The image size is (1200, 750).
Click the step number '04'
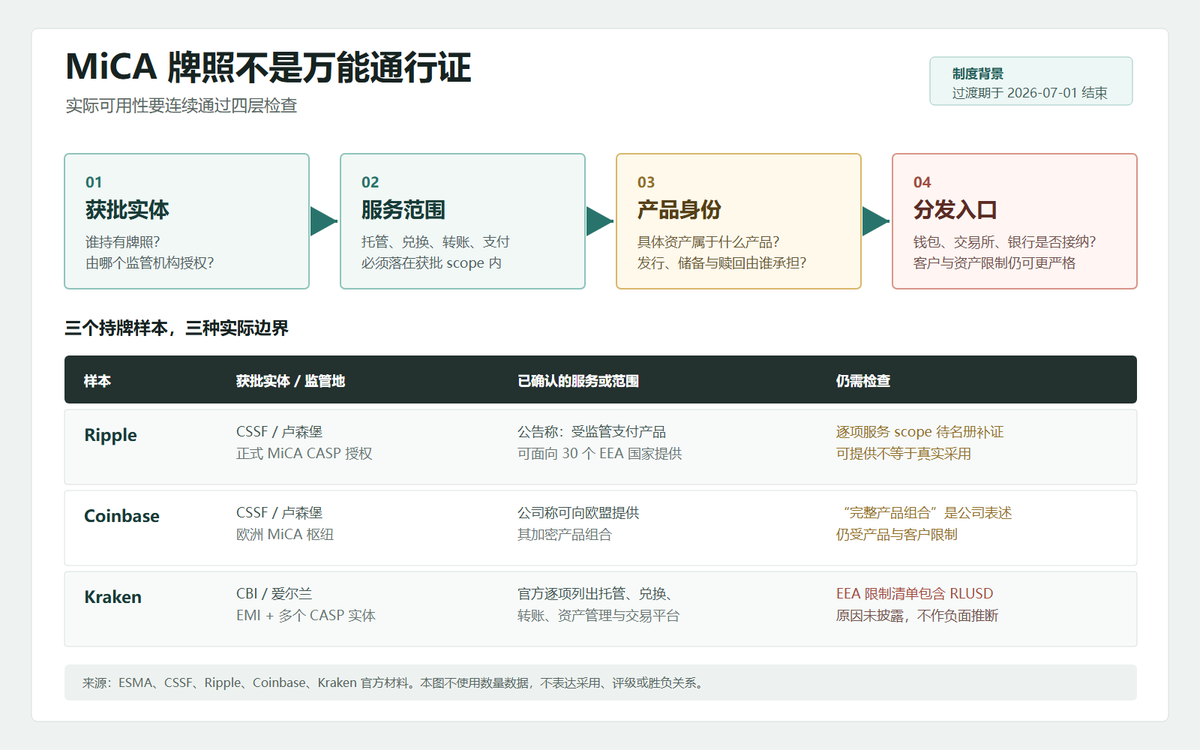point(922,182)
